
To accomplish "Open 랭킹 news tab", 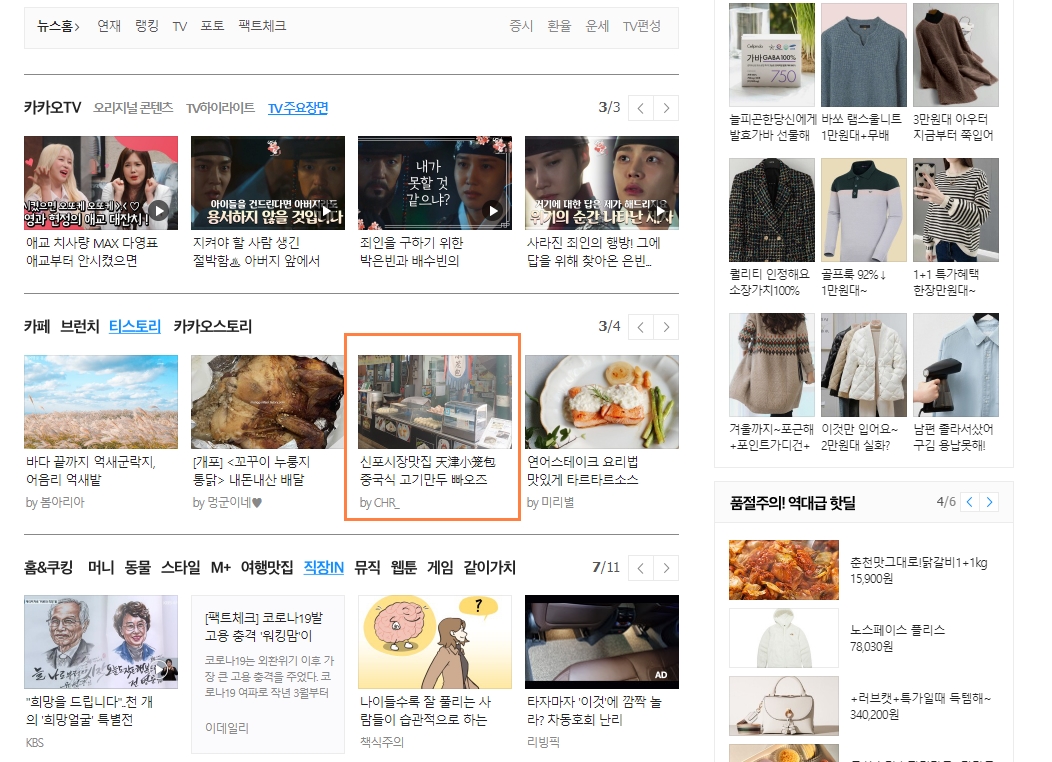I will tap(147, 25).
